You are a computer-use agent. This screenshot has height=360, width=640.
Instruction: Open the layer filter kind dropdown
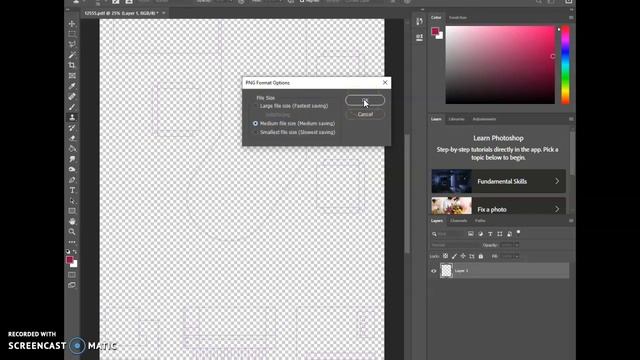click(448, 234)
